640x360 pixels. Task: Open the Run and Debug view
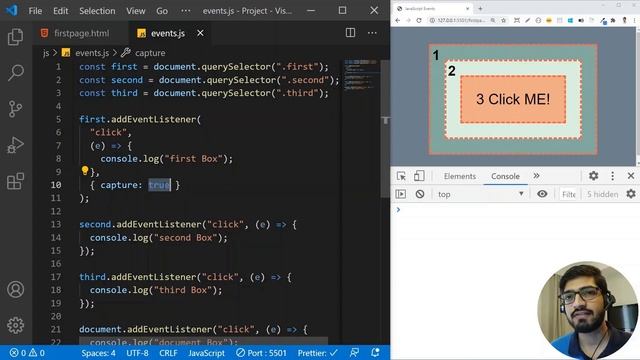click(x=16, y=145)
